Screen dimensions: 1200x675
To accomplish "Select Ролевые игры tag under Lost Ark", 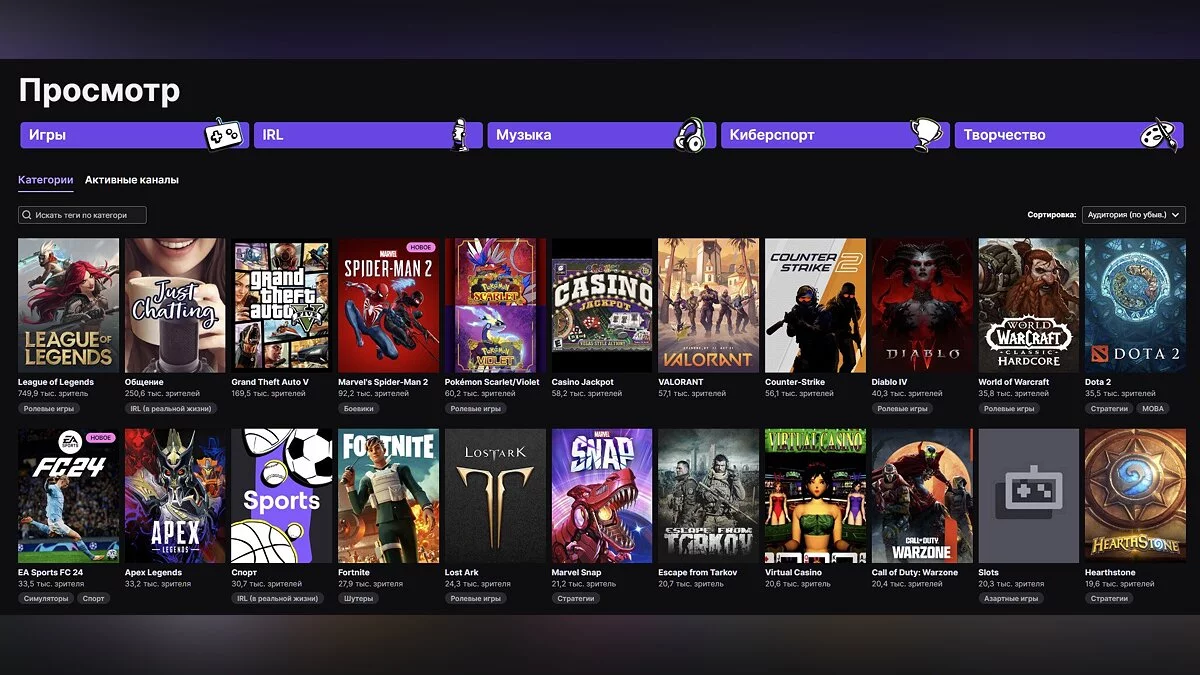I will click(475, 599).
